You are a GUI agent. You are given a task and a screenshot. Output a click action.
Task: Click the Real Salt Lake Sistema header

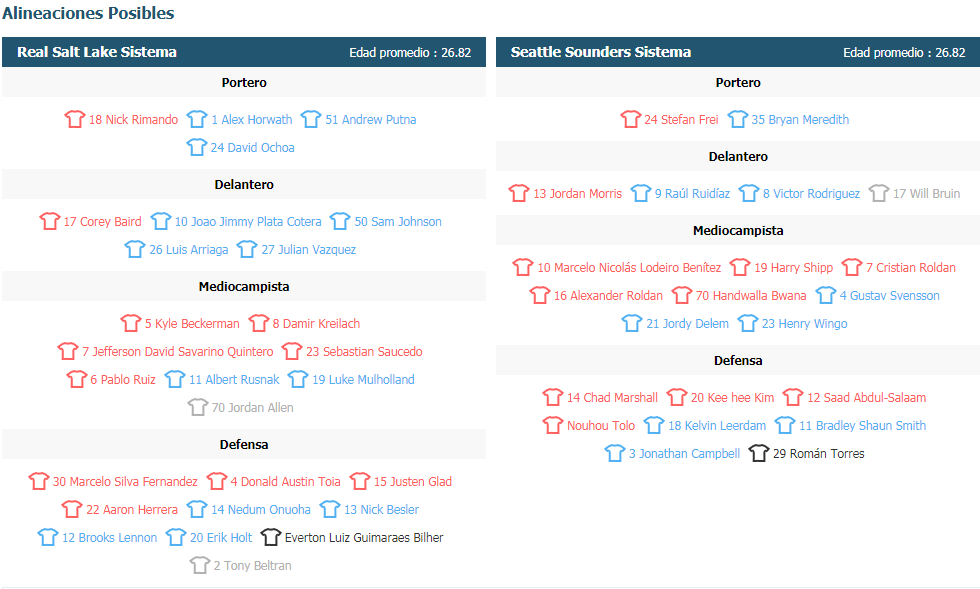pyautogui.click(x=97, y=52)
